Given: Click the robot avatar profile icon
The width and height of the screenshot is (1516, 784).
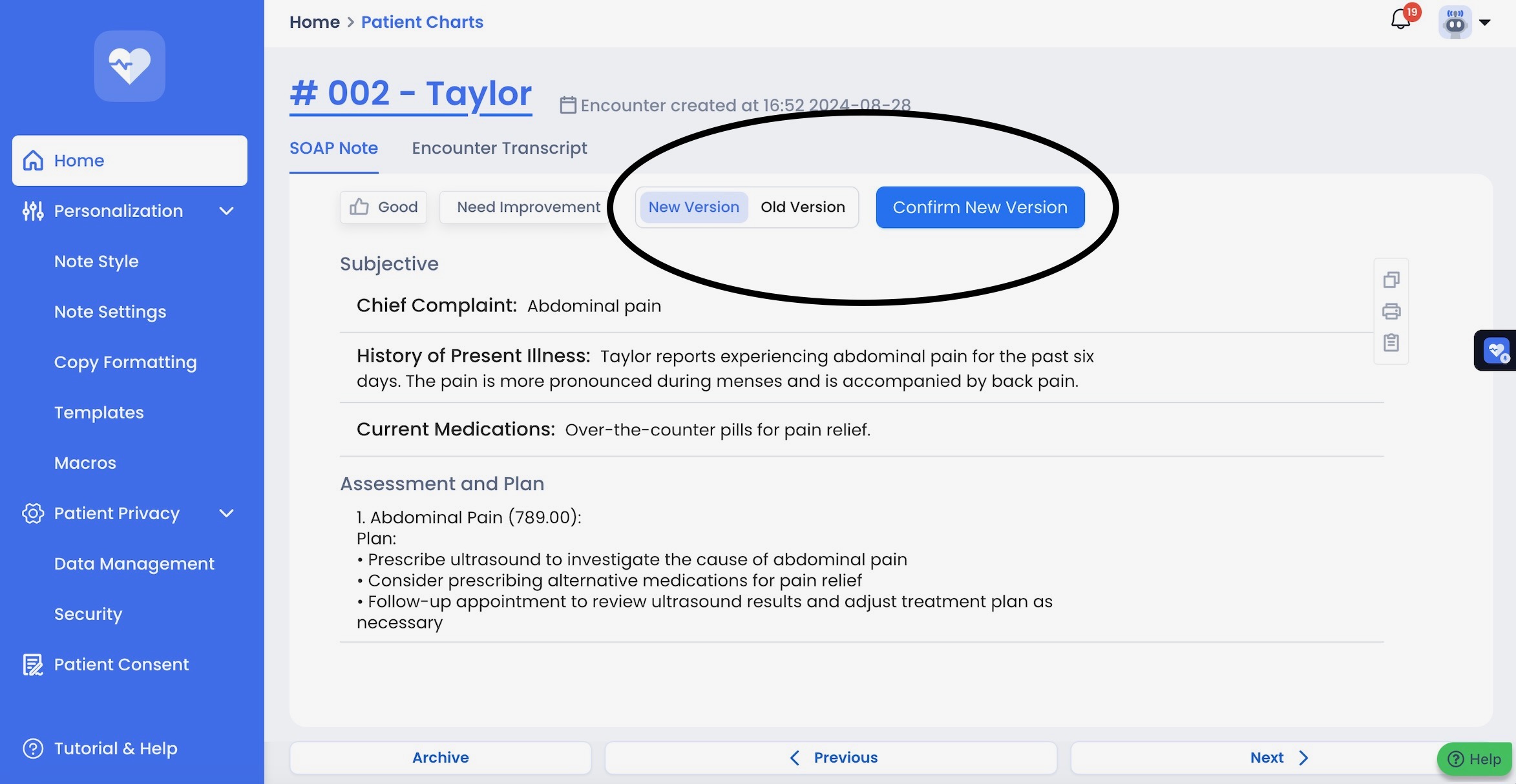Looking at the screenshot, I should (1455, 22).
